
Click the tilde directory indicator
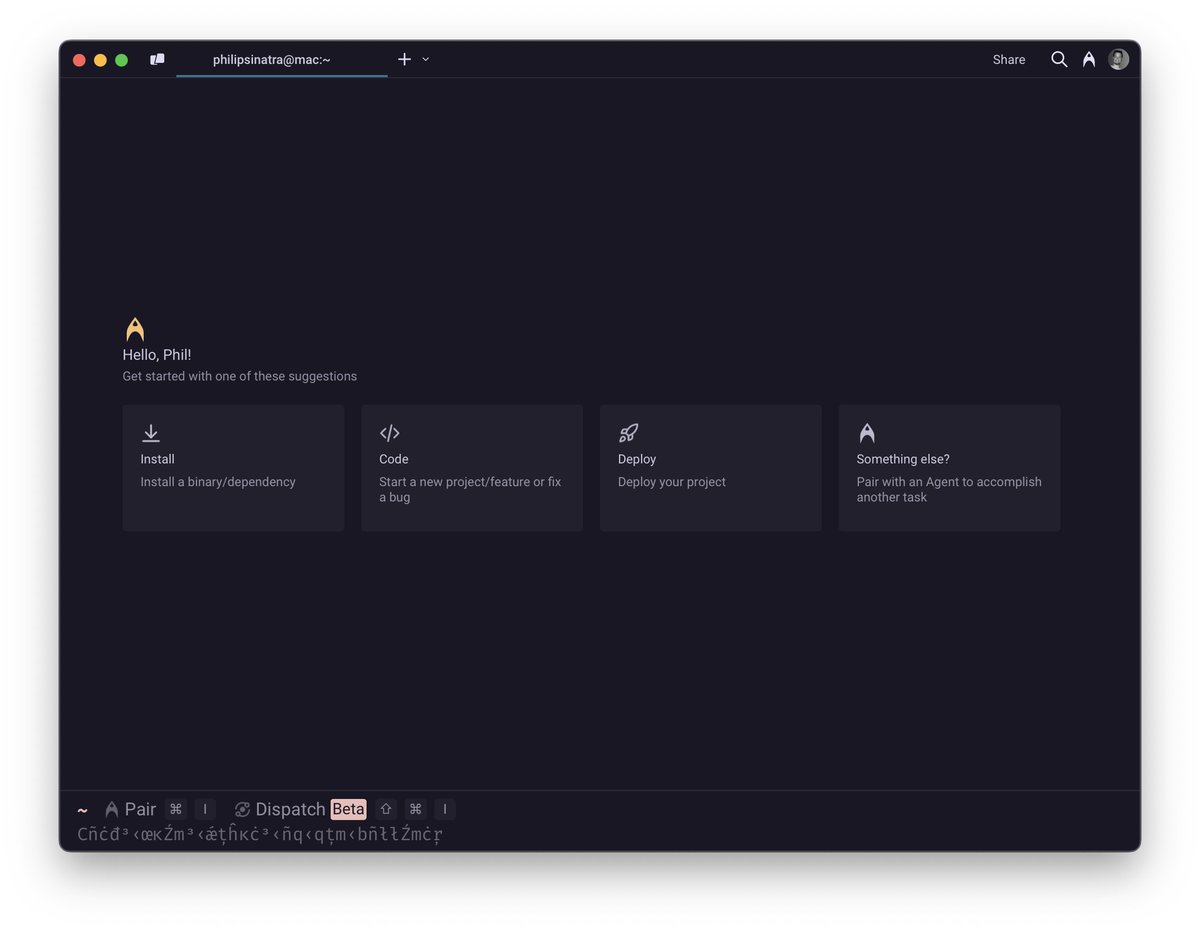point(82,810)
